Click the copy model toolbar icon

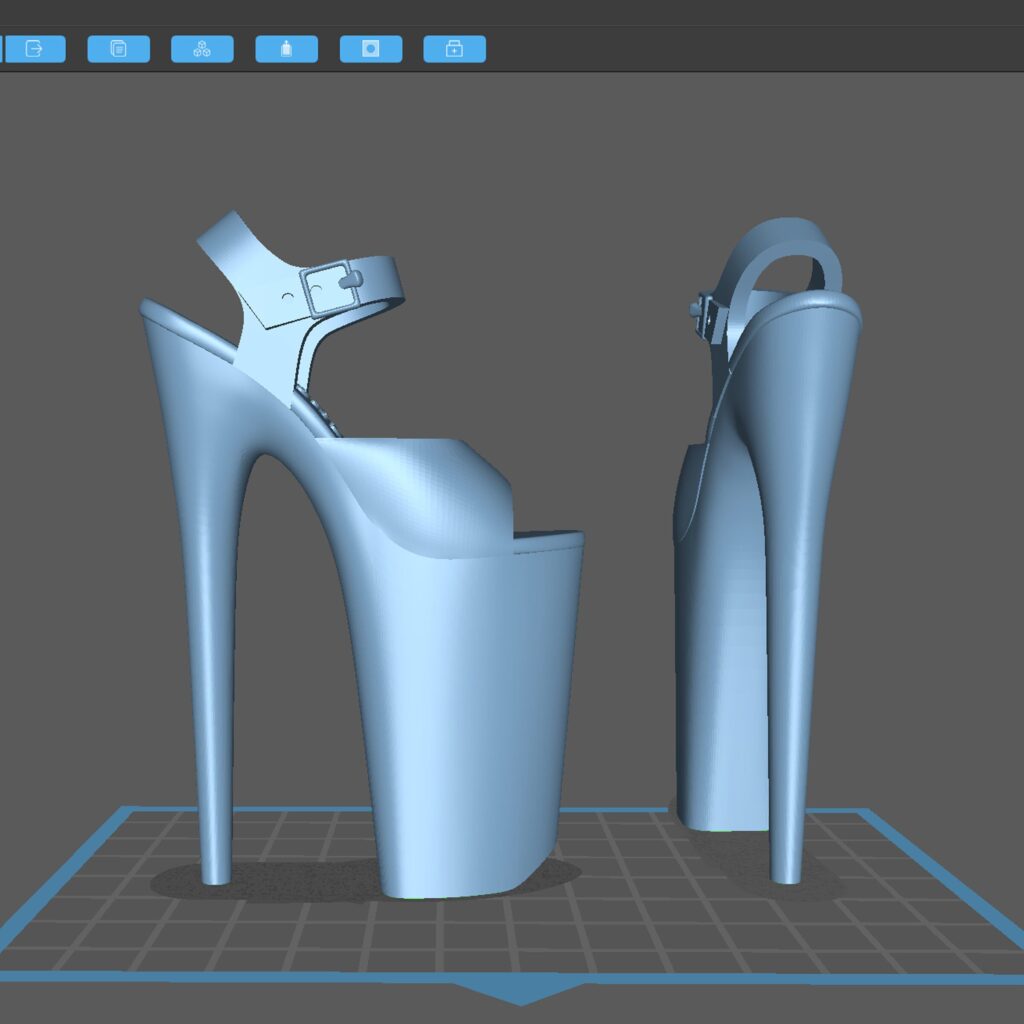(119, 49)
